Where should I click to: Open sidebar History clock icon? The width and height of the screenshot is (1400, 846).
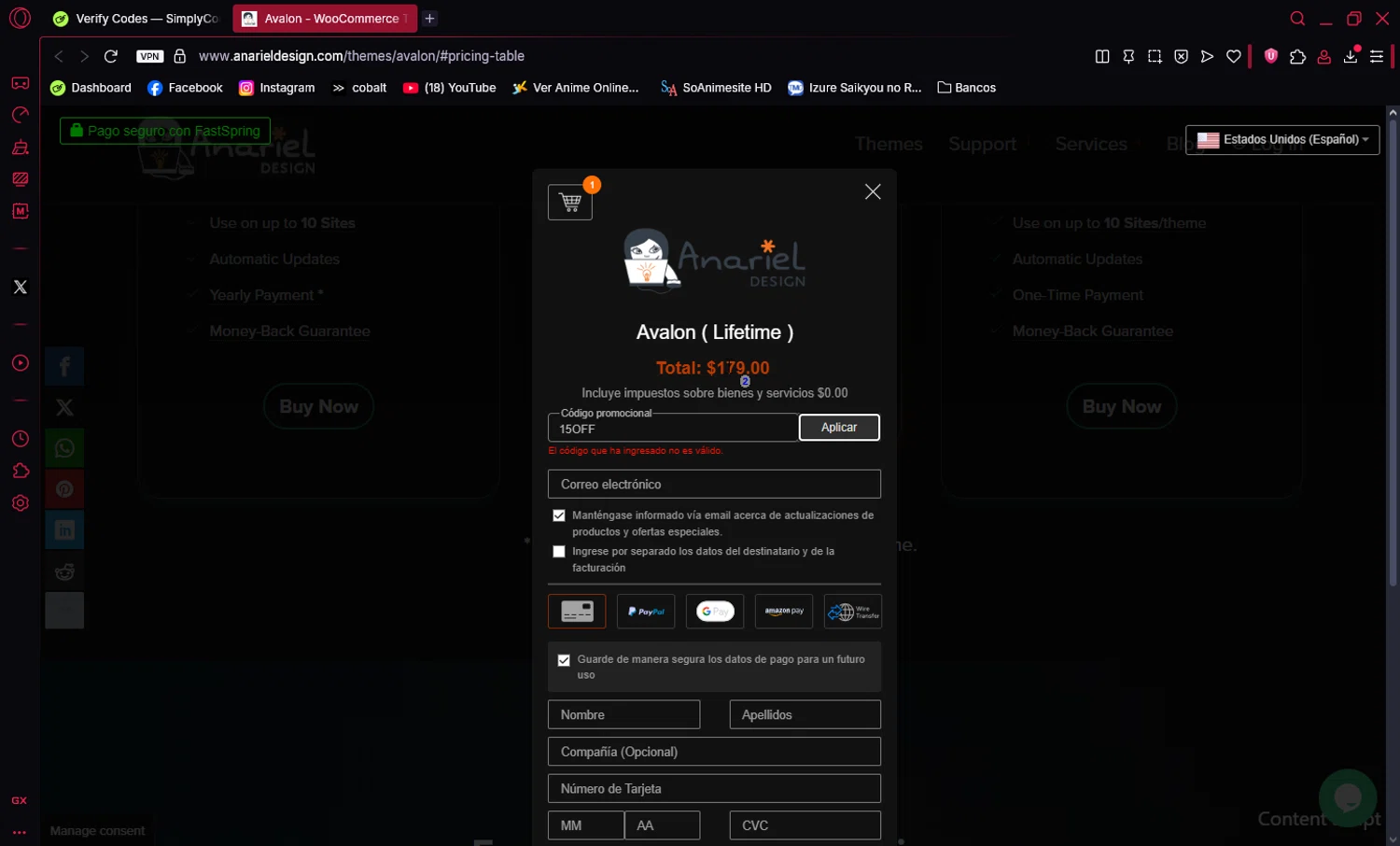coord(20,439)
